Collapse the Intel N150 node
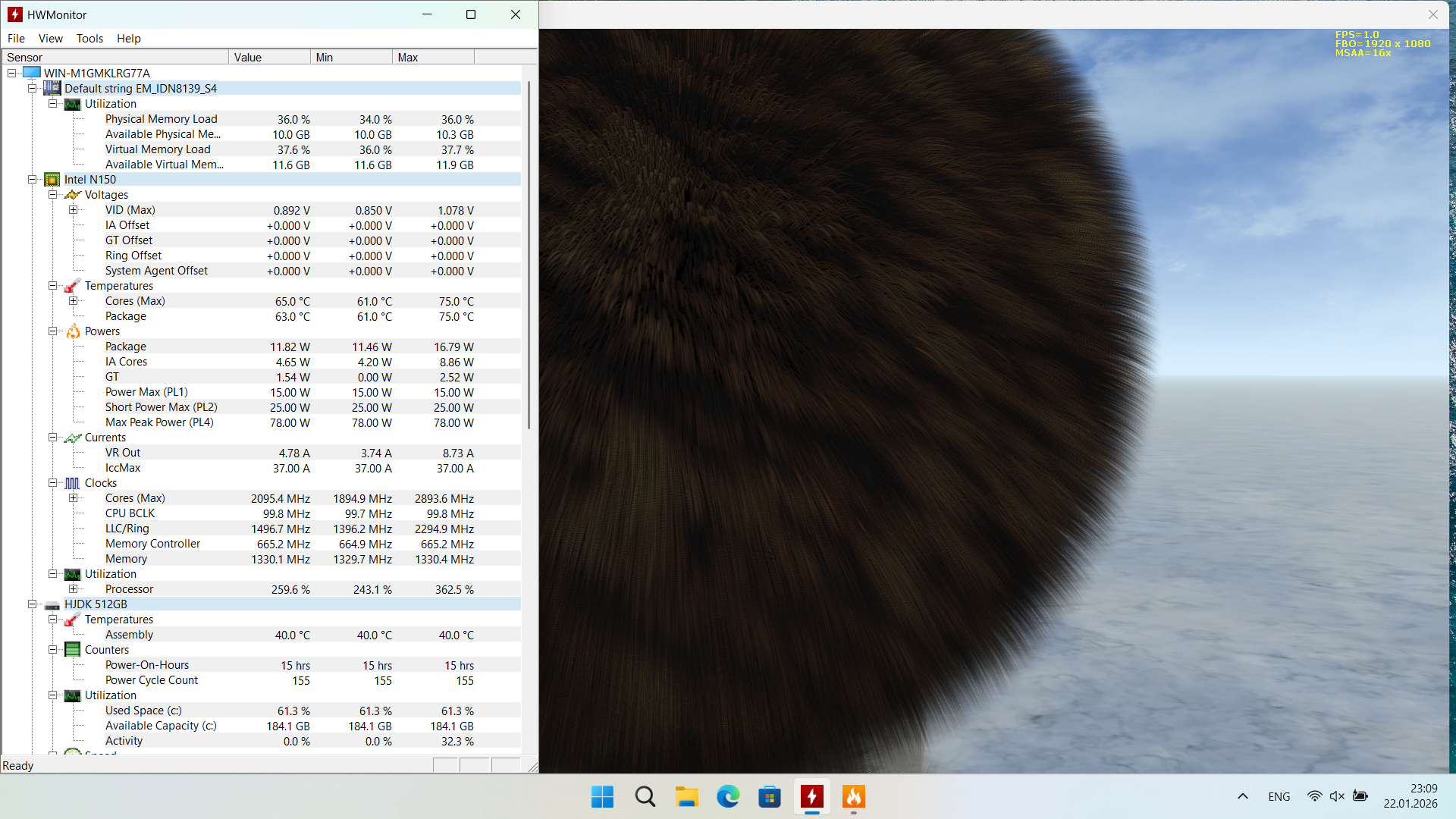 33,180
